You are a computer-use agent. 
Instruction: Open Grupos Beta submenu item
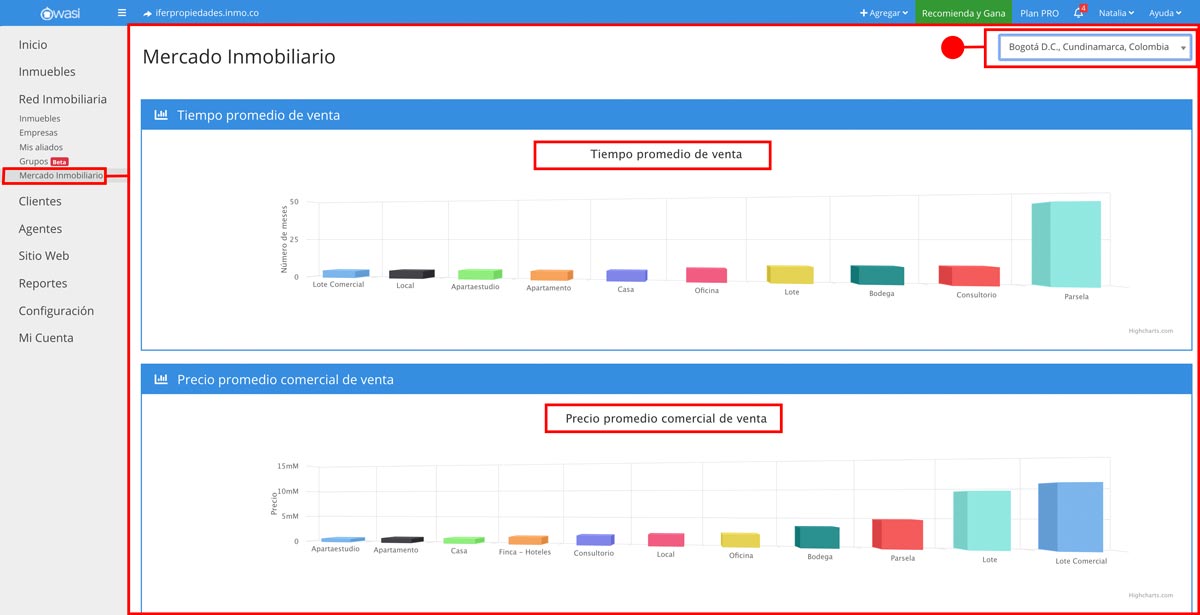34,161
